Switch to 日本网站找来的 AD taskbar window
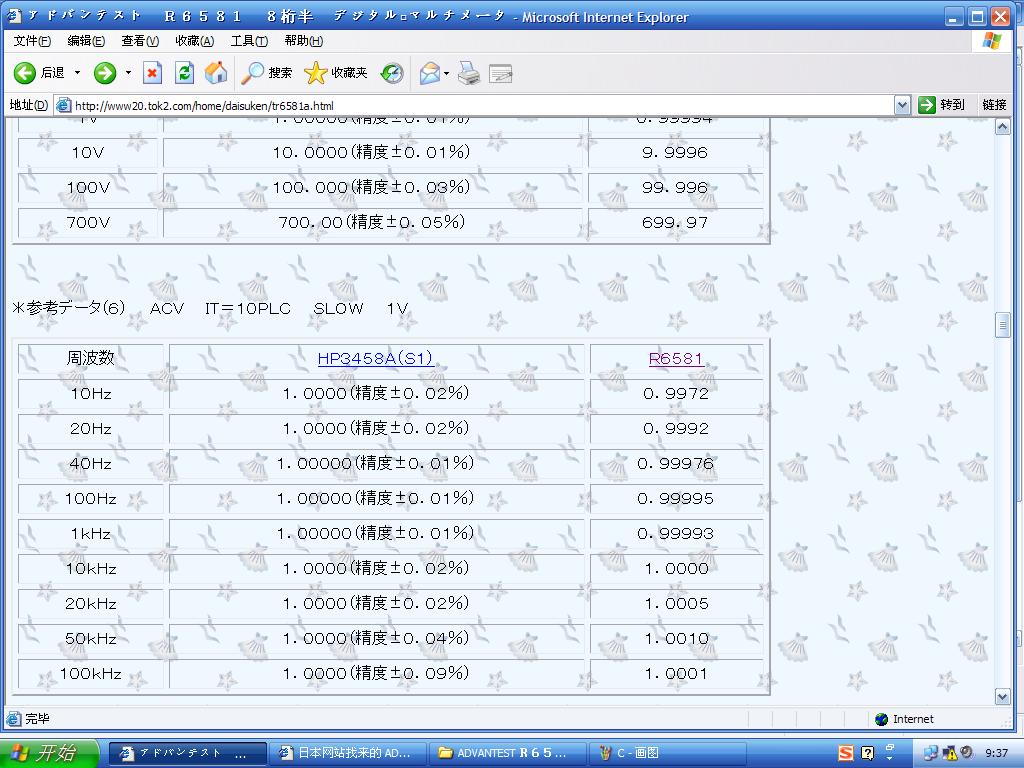Viewport: 1024px width, 768px height. coord(348,753)
